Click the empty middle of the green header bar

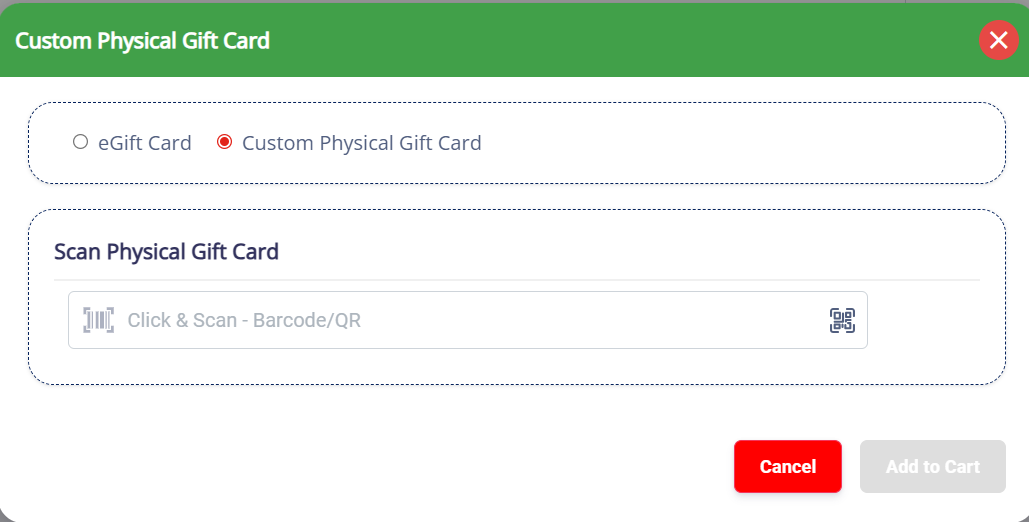click(x=600, y=40)
